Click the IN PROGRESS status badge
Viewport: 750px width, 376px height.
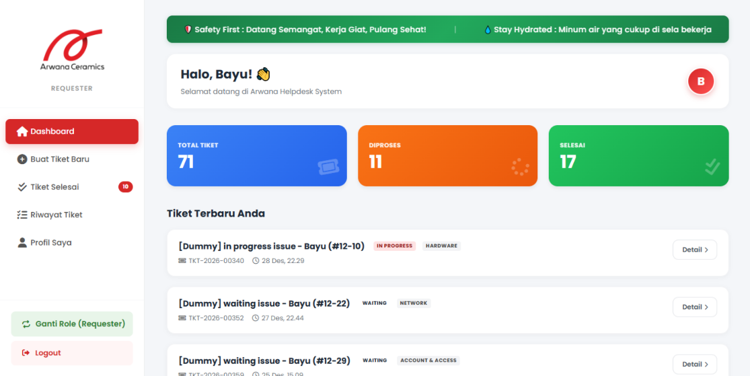(x=395, y=246)
